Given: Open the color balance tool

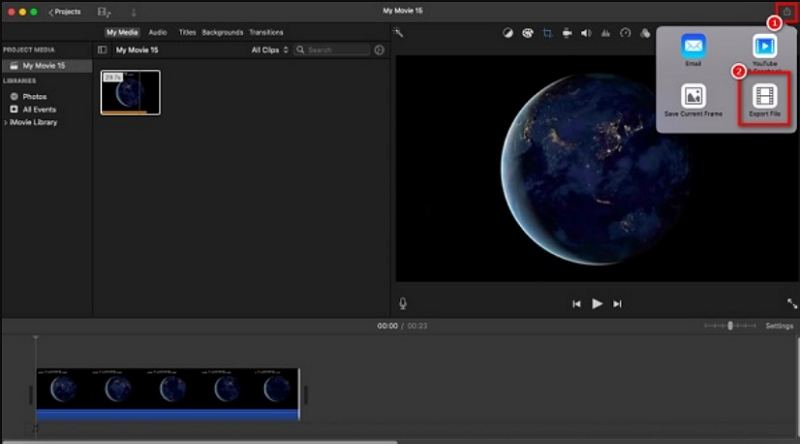Looking at the screenshot, I should (x=508, y=33).
